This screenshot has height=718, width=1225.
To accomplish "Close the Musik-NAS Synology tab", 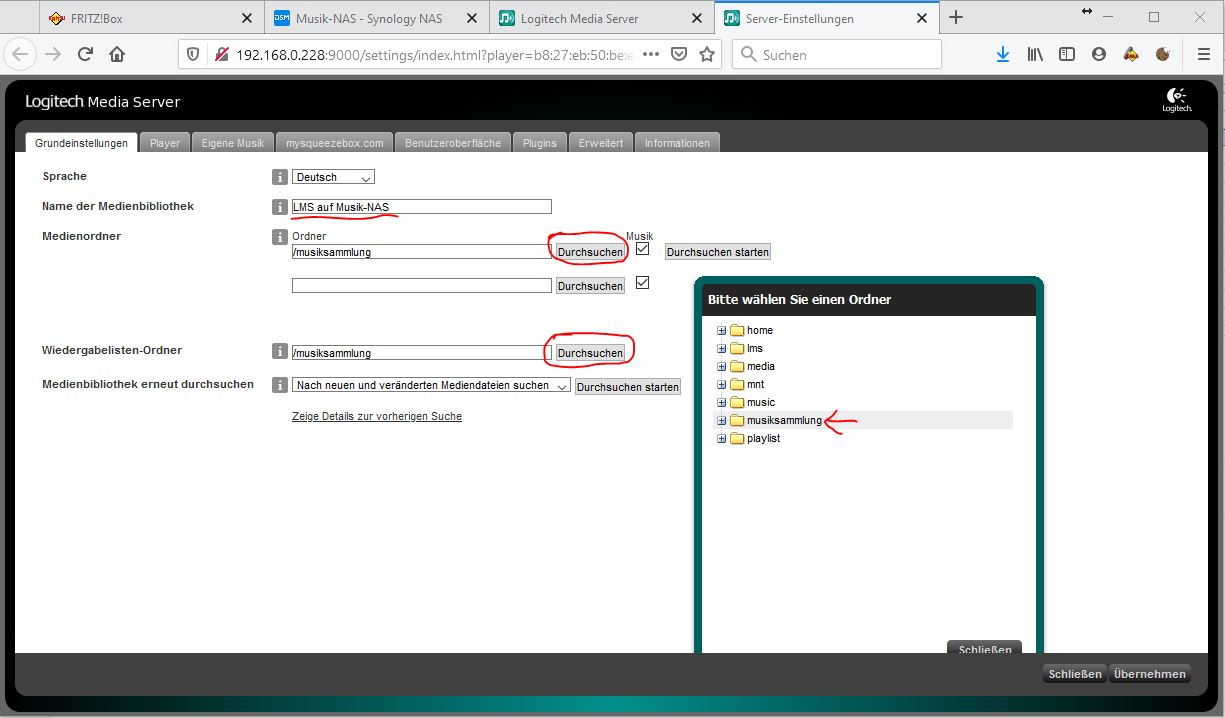I will (472, 18).
